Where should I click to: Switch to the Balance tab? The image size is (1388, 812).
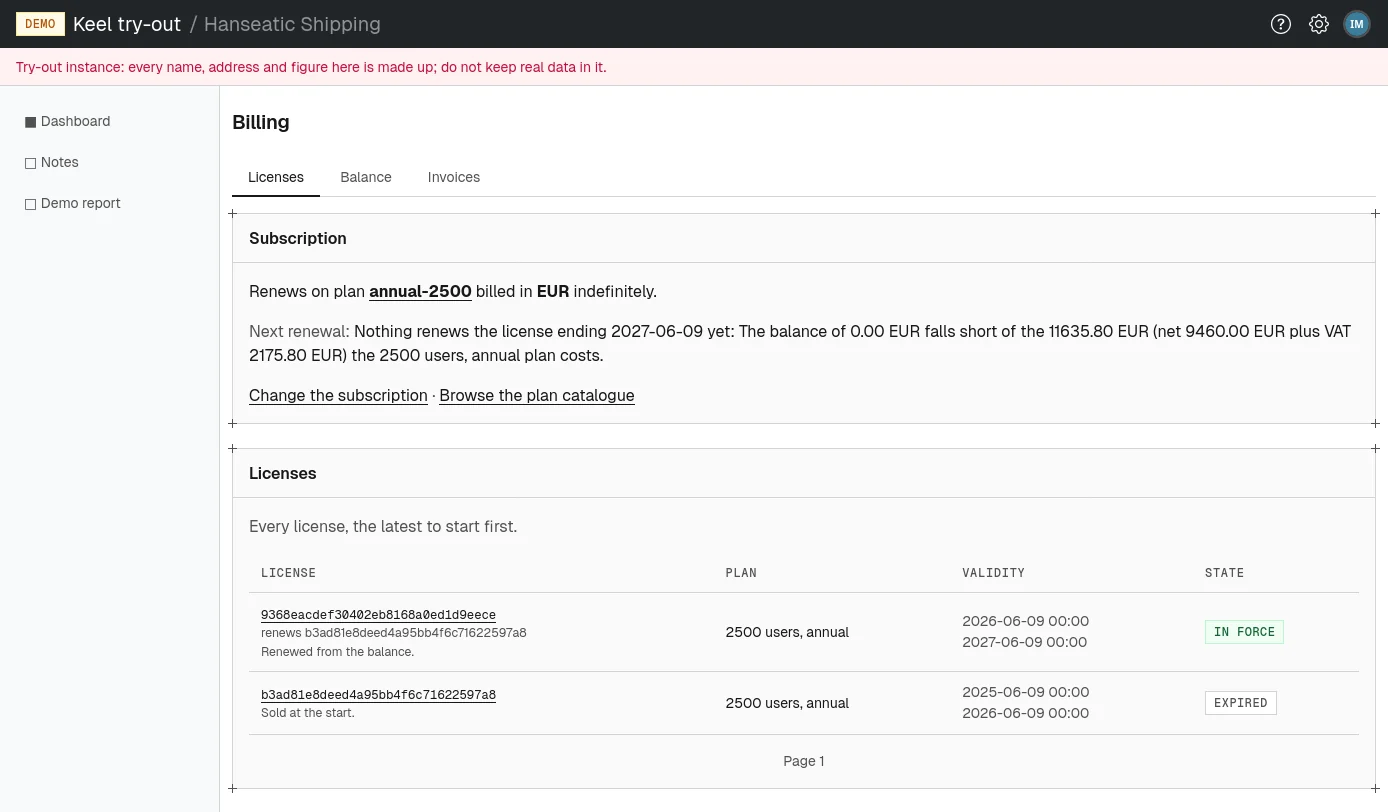[366, 177]
